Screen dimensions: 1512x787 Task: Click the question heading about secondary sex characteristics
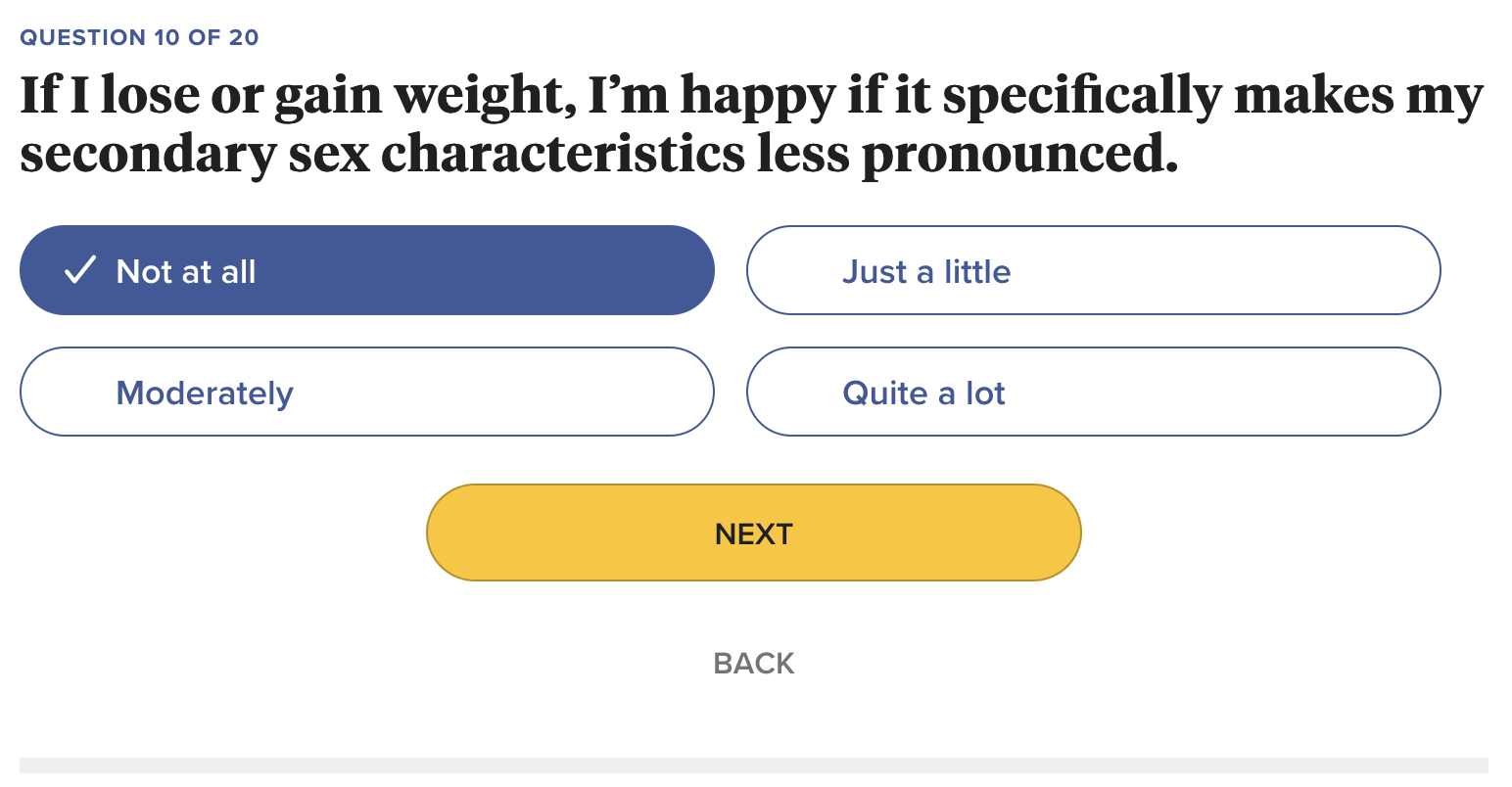[750, 124]
